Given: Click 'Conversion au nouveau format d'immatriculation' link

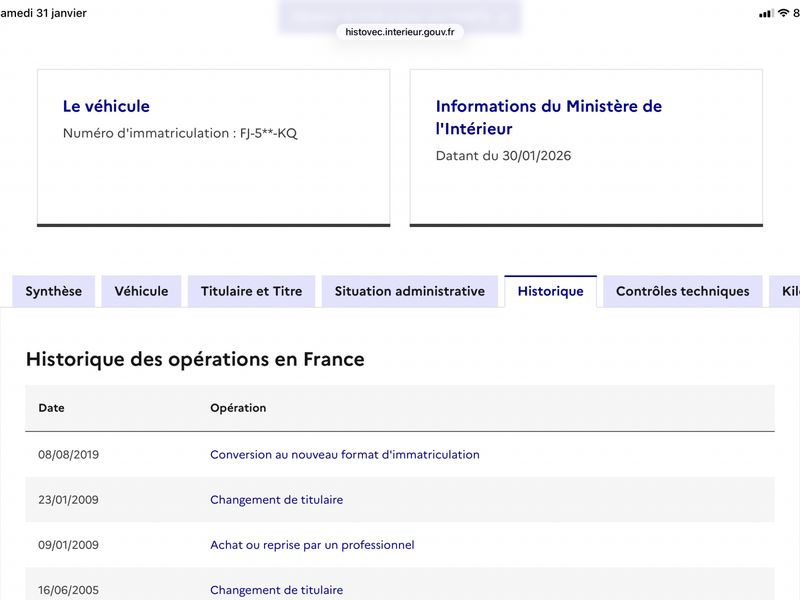Looking at the screenshot, I should (345, 455).
